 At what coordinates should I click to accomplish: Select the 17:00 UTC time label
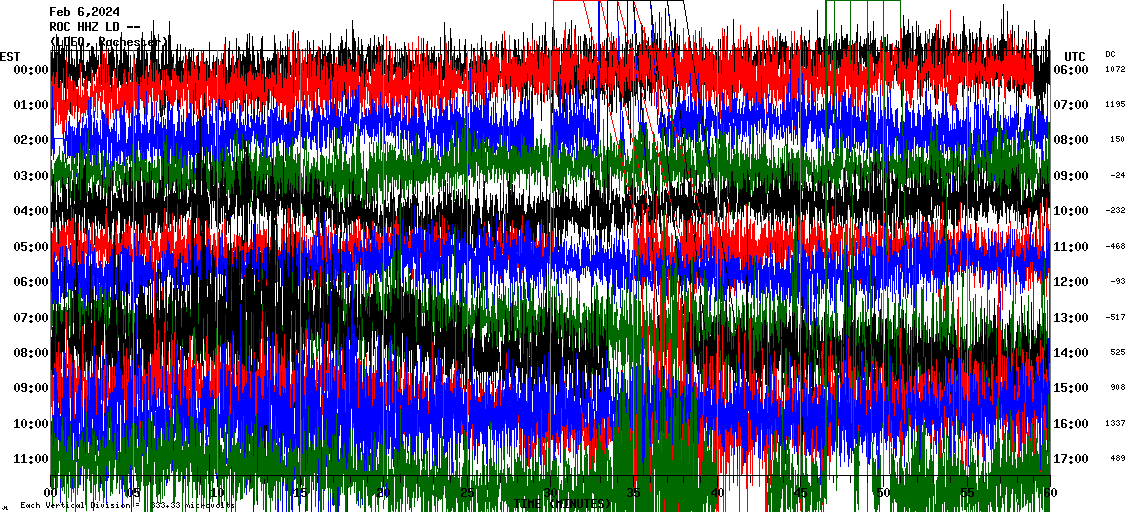[1071, 458]
